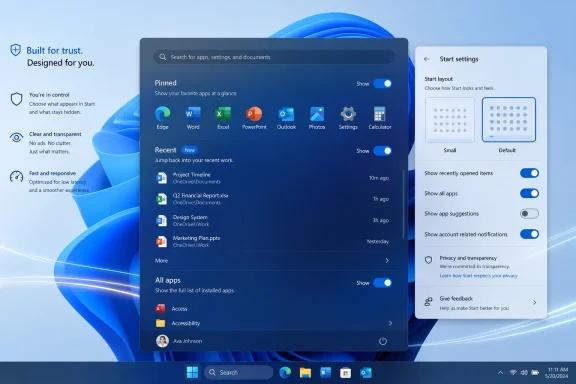Click the Start menu vertical scrollbar
The image size is (576, 384).
click(404, 204)
